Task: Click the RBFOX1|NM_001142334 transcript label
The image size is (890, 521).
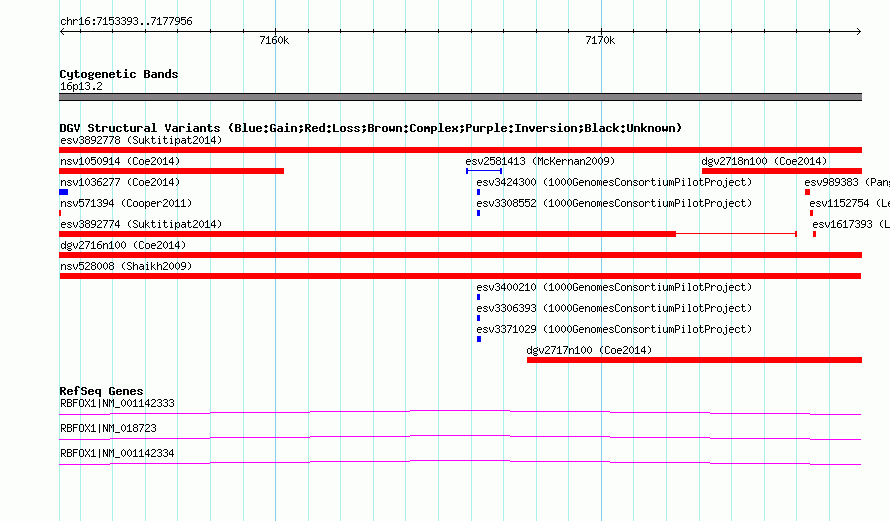Action: click(x=117, y=453)
